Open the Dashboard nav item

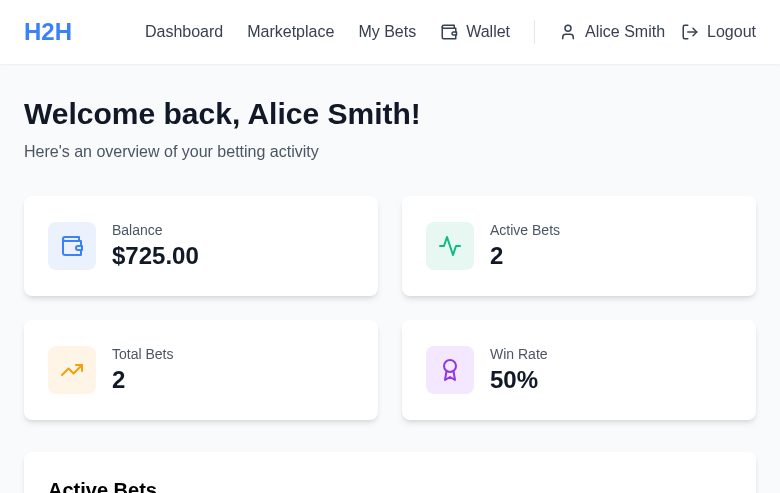184,32
